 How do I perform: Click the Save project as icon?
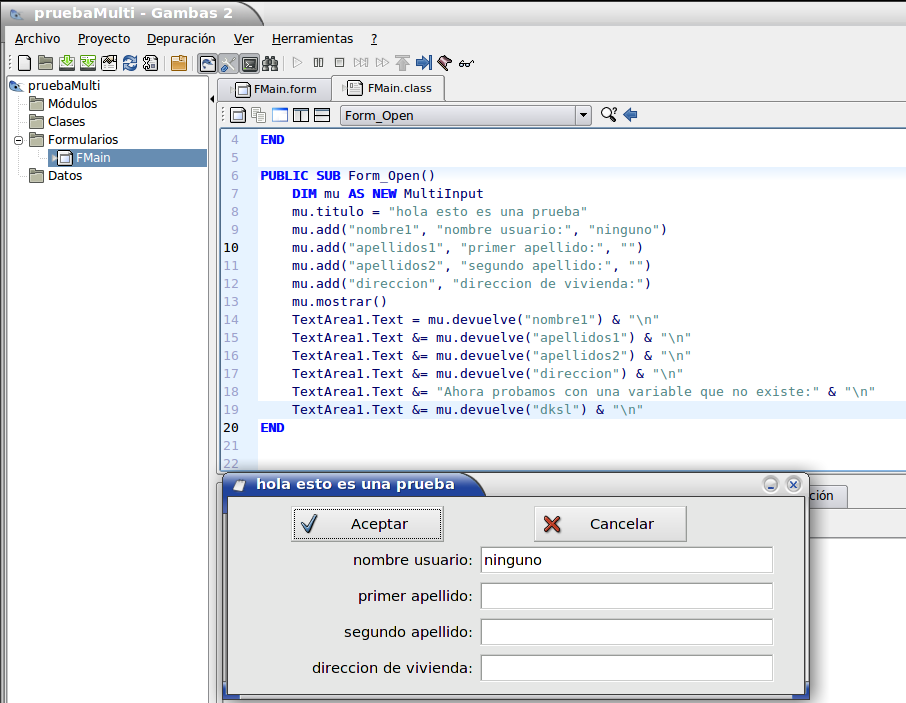(x=88, y=63)
